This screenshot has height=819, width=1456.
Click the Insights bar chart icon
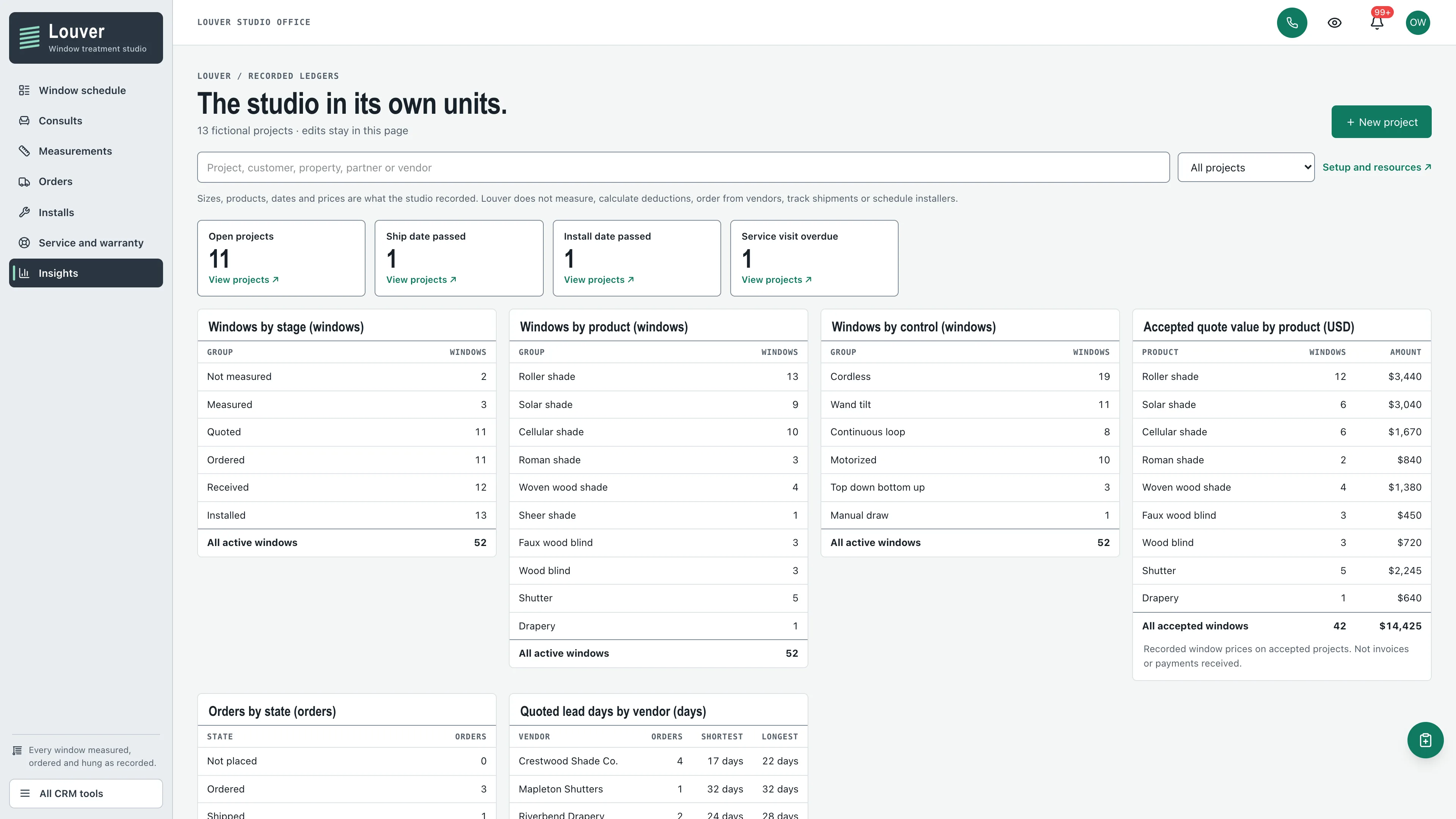tap(24, 273)
